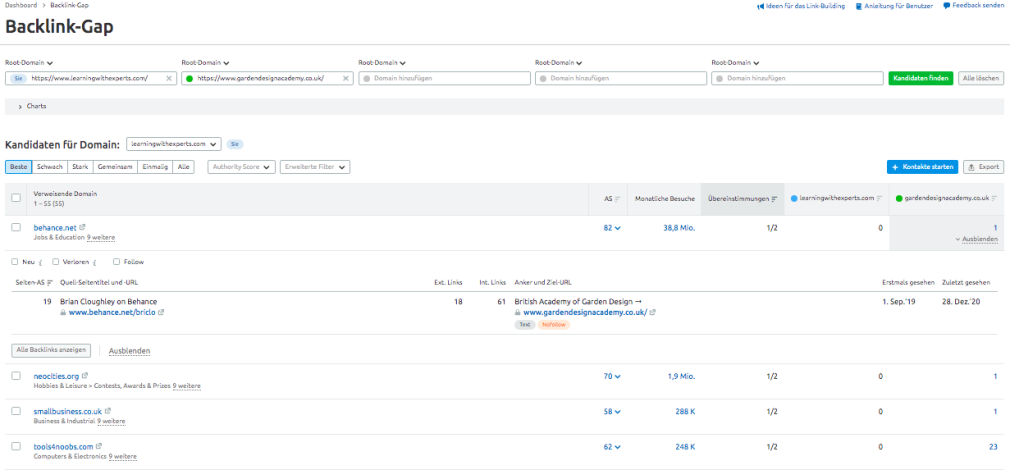This screenshot has height=470, width=1010.
Task: Enable the Follow filter checkbox
Action: click(117, 262)
